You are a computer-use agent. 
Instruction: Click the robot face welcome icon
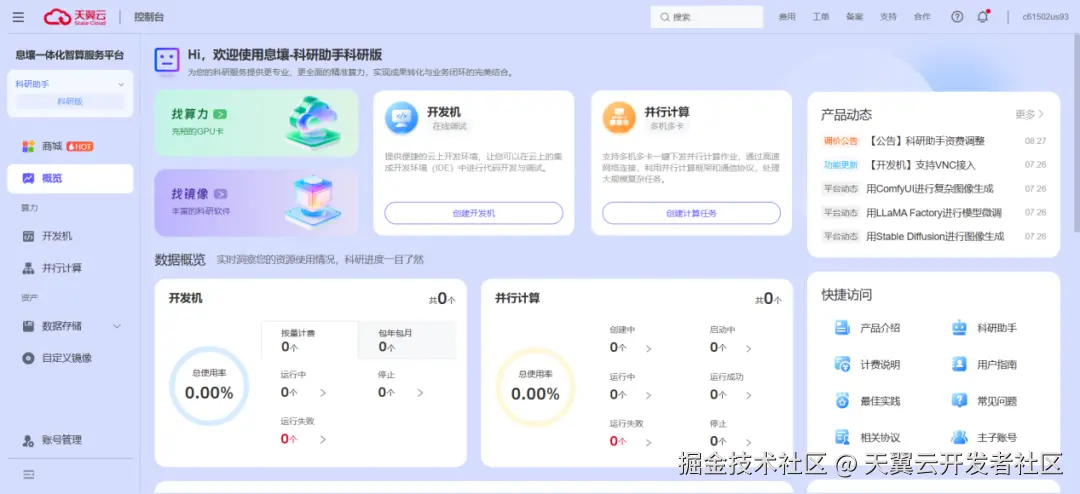click(167, 60)
